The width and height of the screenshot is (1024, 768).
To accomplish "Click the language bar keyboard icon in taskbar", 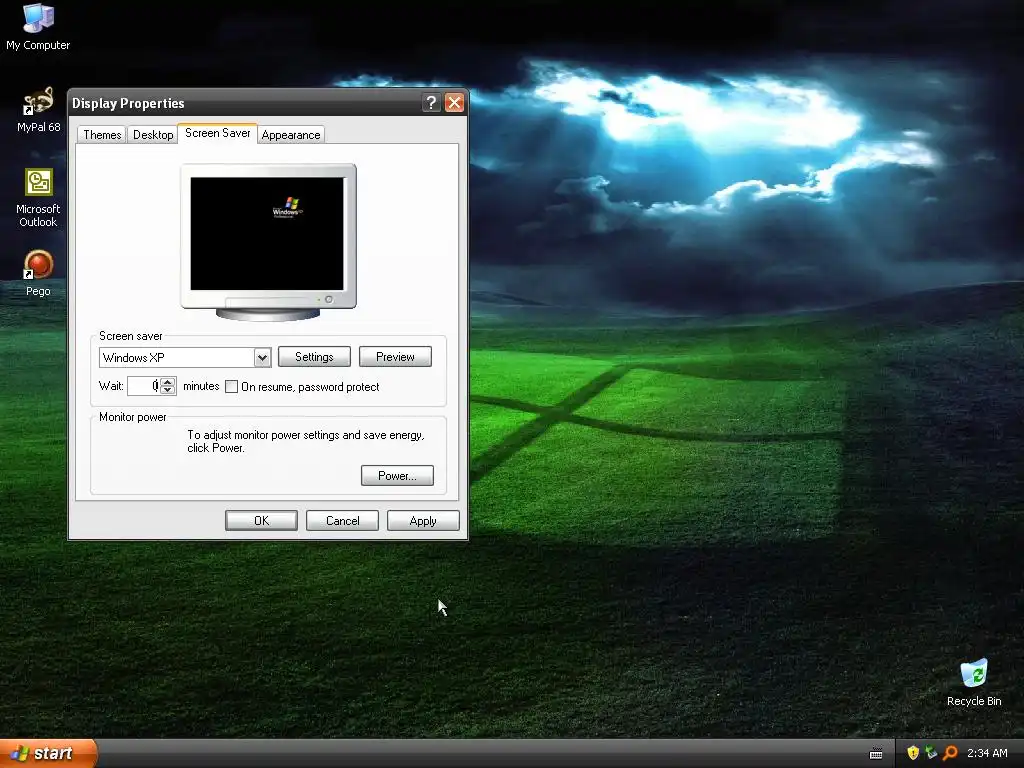I will (876, 754).
